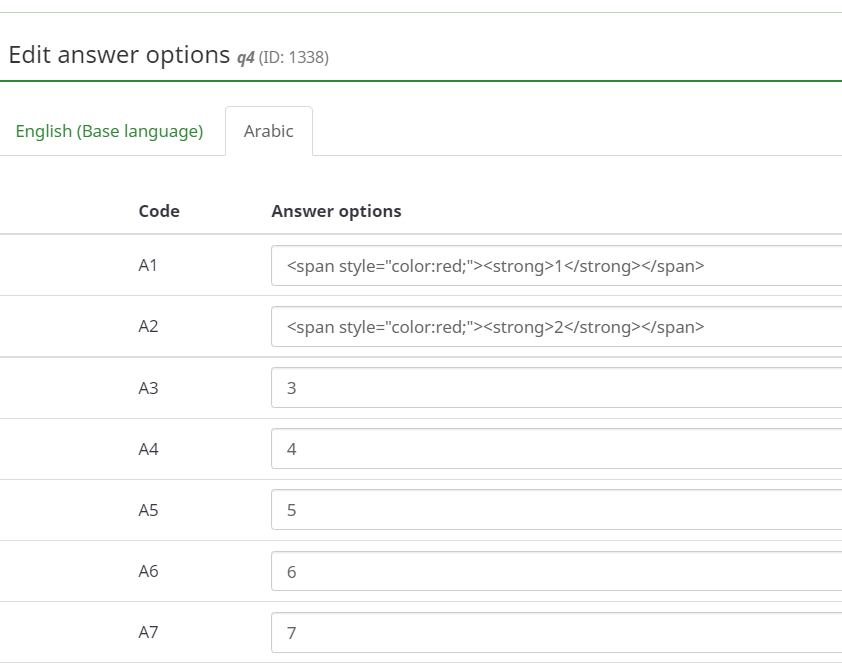Select the A5 answer option input
Image resolution: width=842 pixels, height=666 pixels.
[x=555, y=510]
